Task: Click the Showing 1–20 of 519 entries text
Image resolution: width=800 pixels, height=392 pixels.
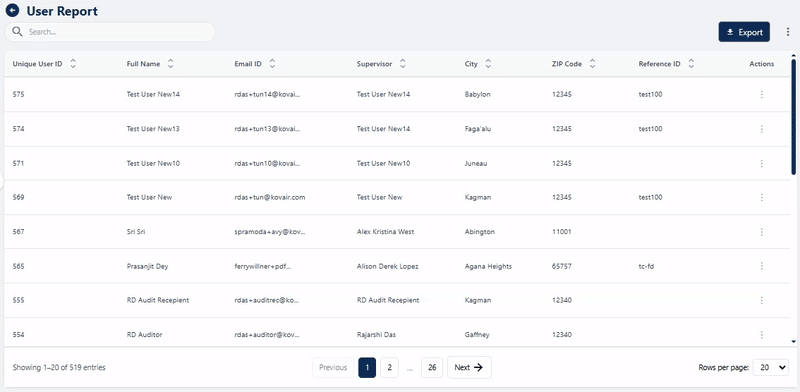Action: pyautogui.click(x=59, y=368)
